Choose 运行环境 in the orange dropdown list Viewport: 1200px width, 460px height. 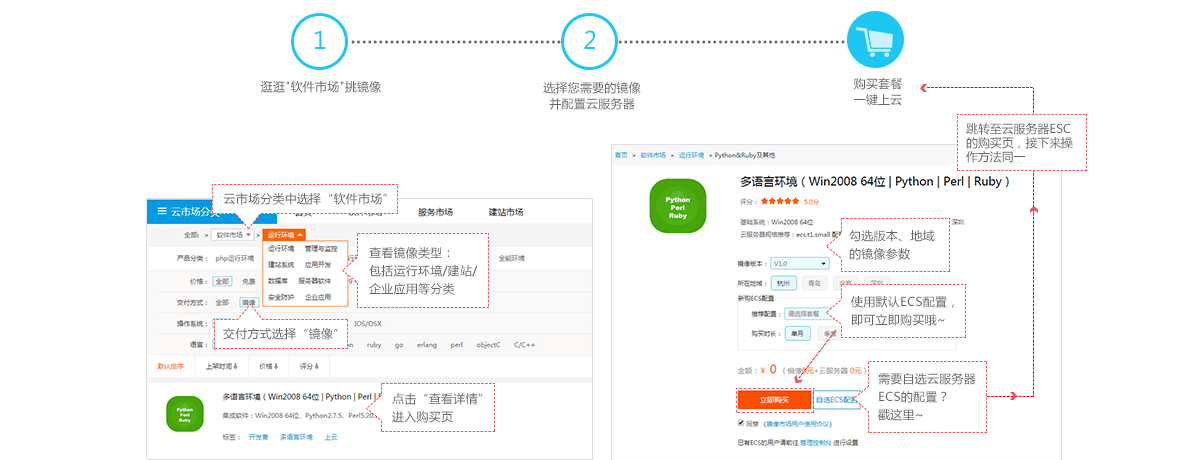[x=281, y=248]
